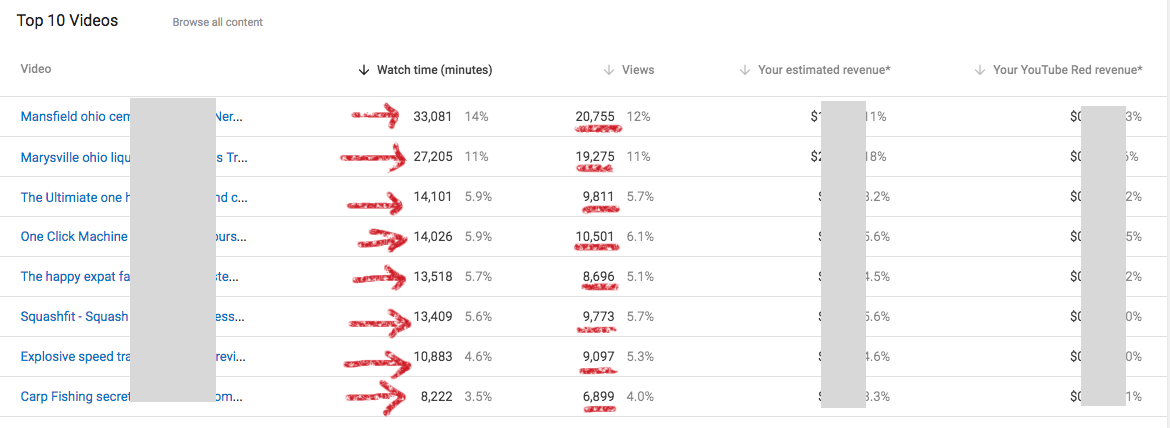Sort by Watch time (minutes) header

434,70
